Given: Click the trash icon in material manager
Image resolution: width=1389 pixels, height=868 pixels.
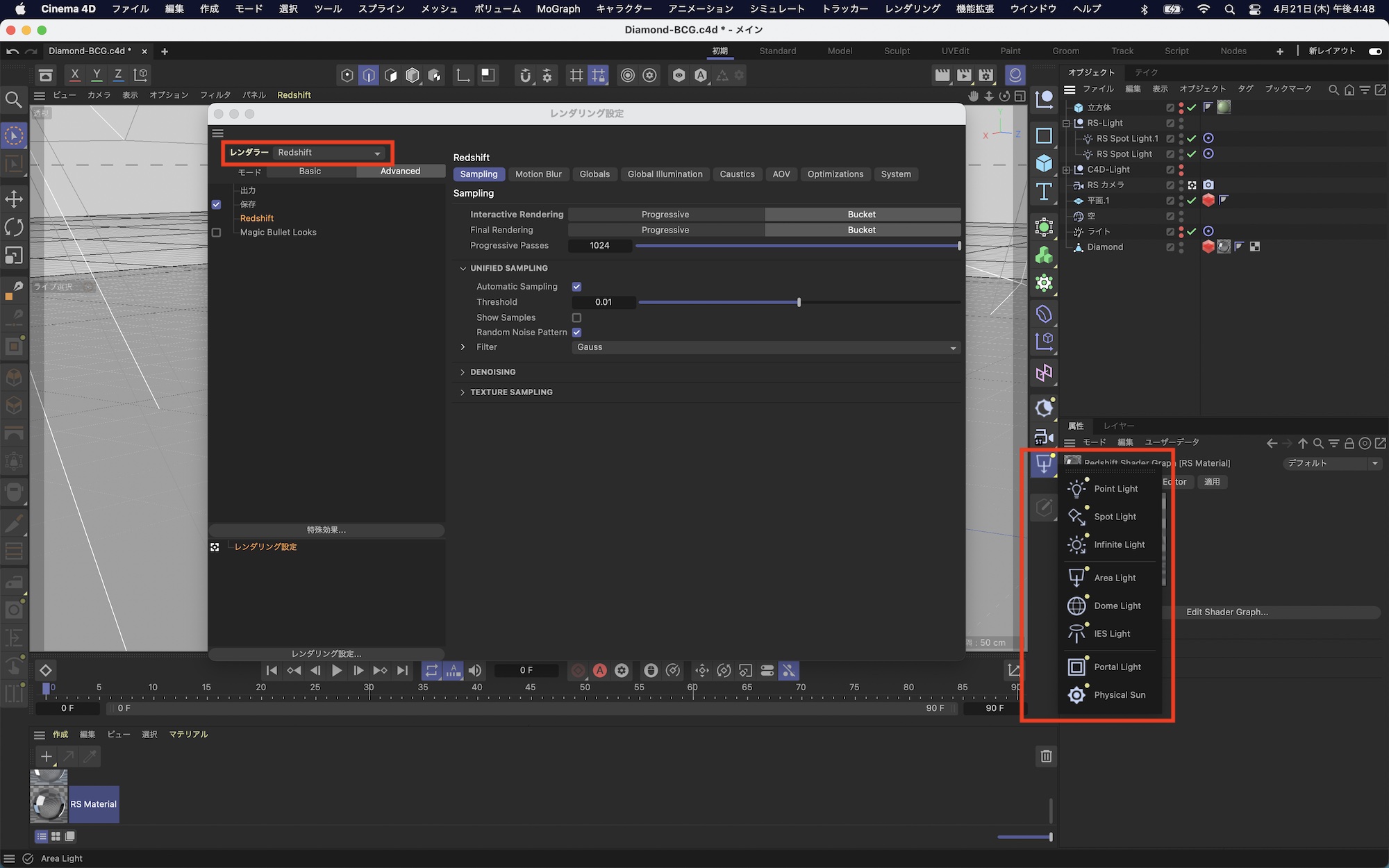Looking at the screenshot, I should pyautogui.click(x=1046, y=756).
